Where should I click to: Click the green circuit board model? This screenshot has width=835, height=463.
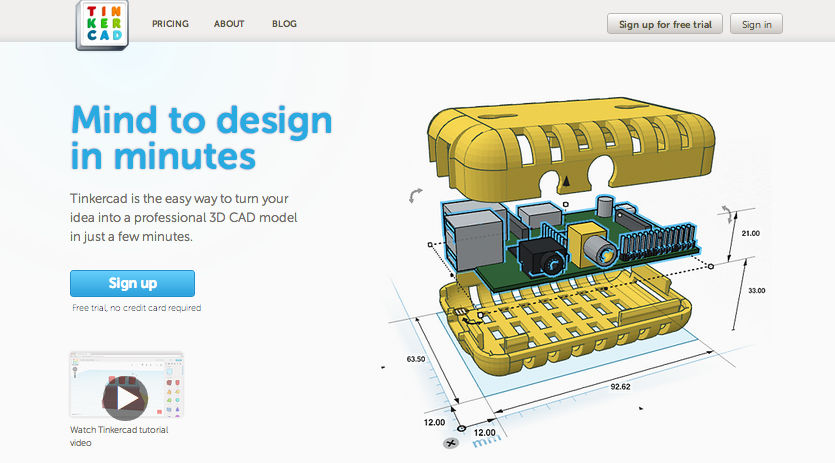(x=570, y=245)
